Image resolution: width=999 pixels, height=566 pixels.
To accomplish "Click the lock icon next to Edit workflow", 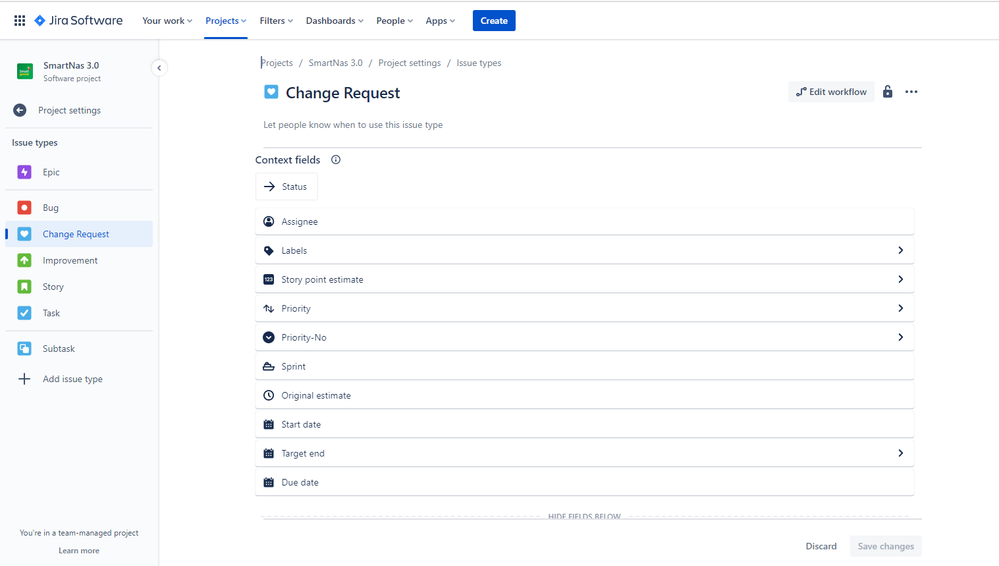I will (888, 92).
